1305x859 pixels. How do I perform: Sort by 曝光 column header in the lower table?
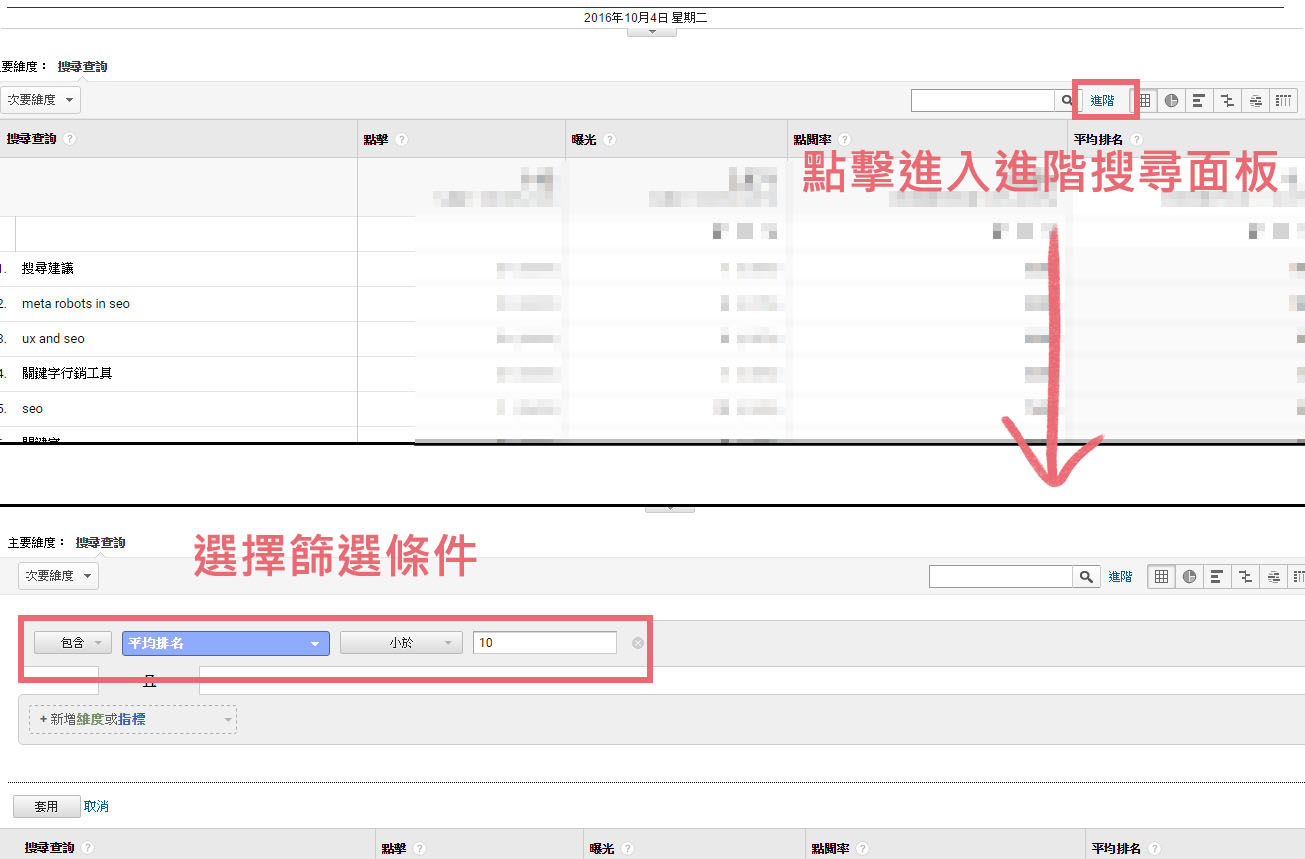coord(602,848)
